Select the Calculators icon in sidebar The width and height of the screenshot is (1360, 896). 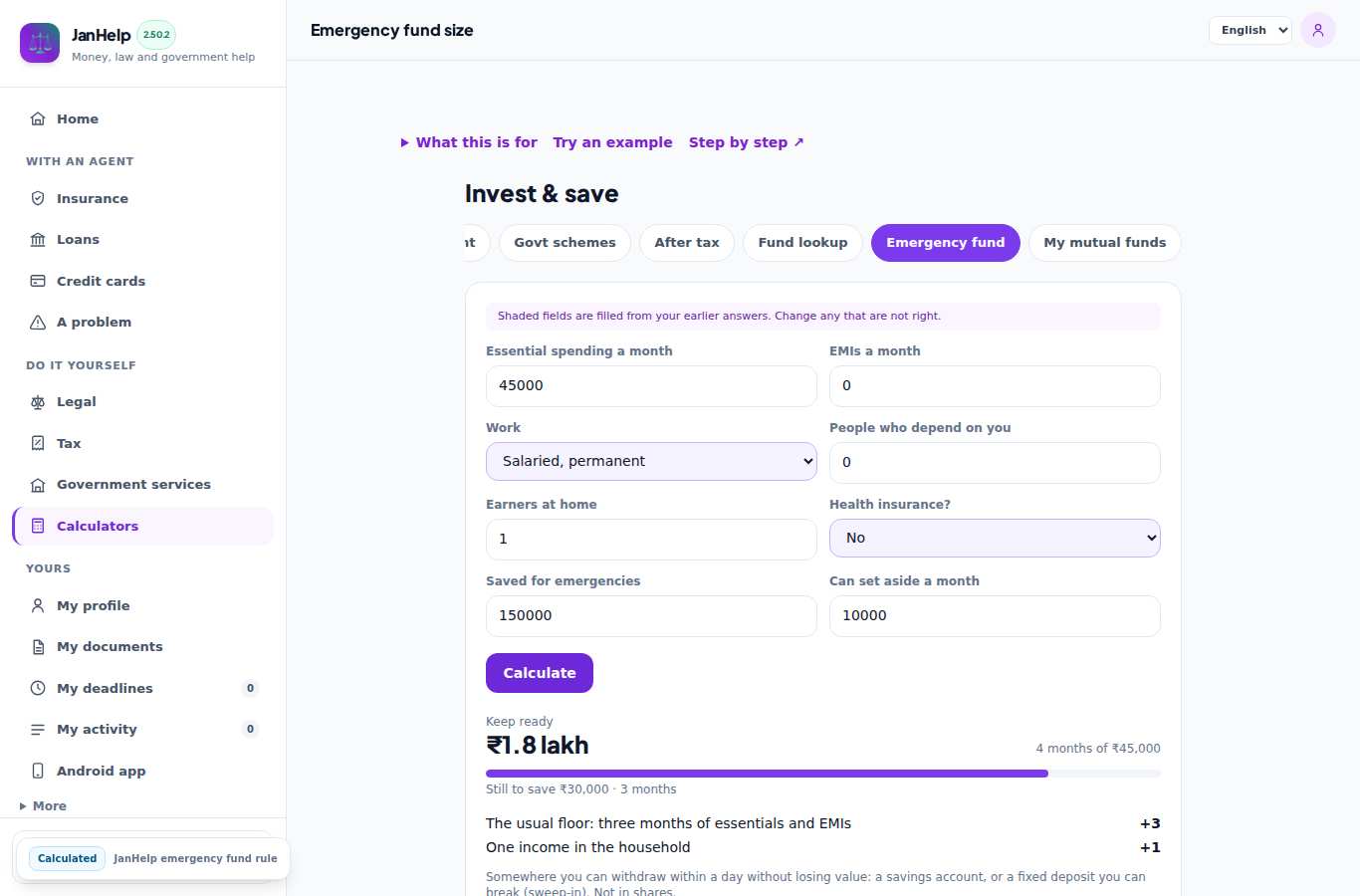[x=38, y=526]
